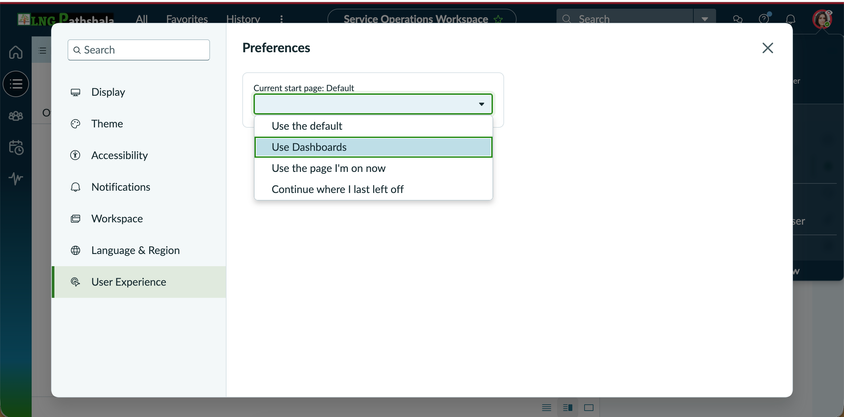Click the user avatar in top right
This screenshot has height=417, width=844.
[822, 19]
